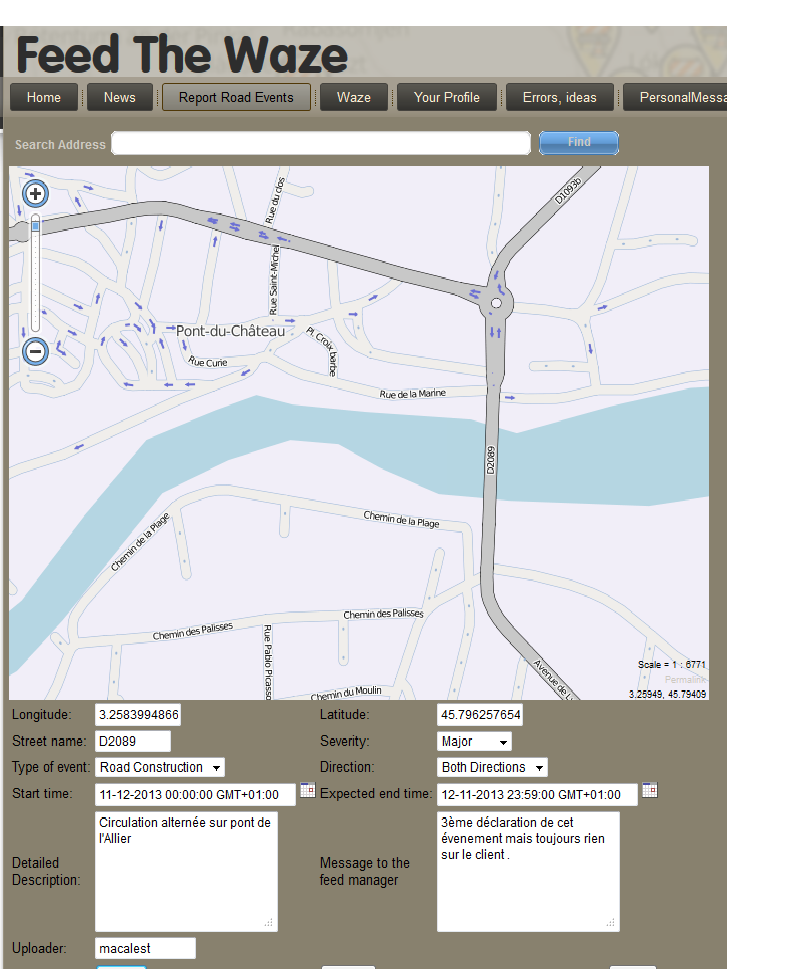
Task: Click the Street name field containing D2089
Action: click(133, 741)
